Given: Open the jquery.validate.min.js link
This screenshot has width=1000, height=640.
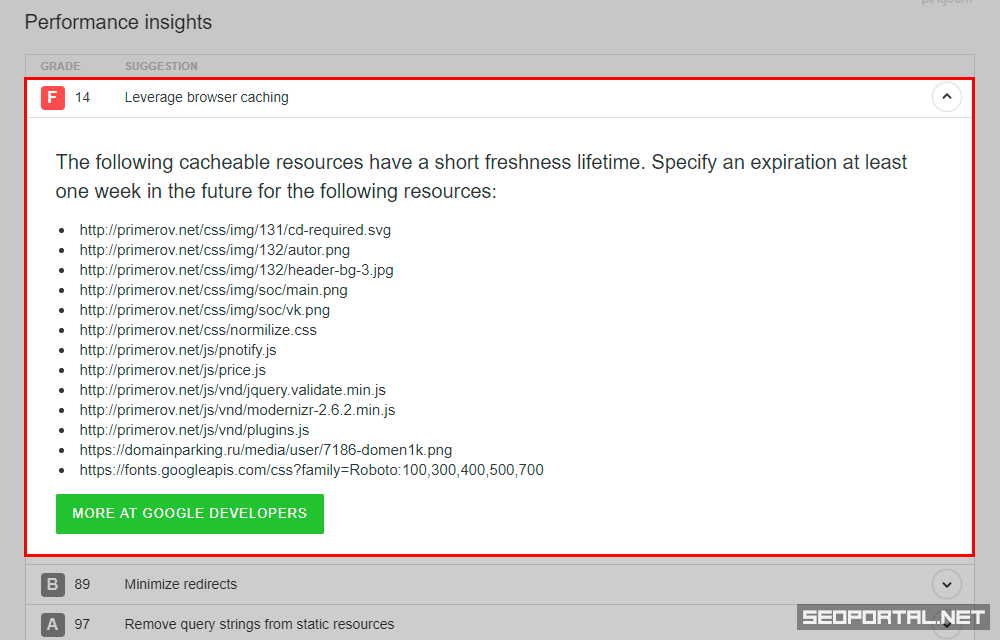Looking at the screenshot, I should click(232, 390).
